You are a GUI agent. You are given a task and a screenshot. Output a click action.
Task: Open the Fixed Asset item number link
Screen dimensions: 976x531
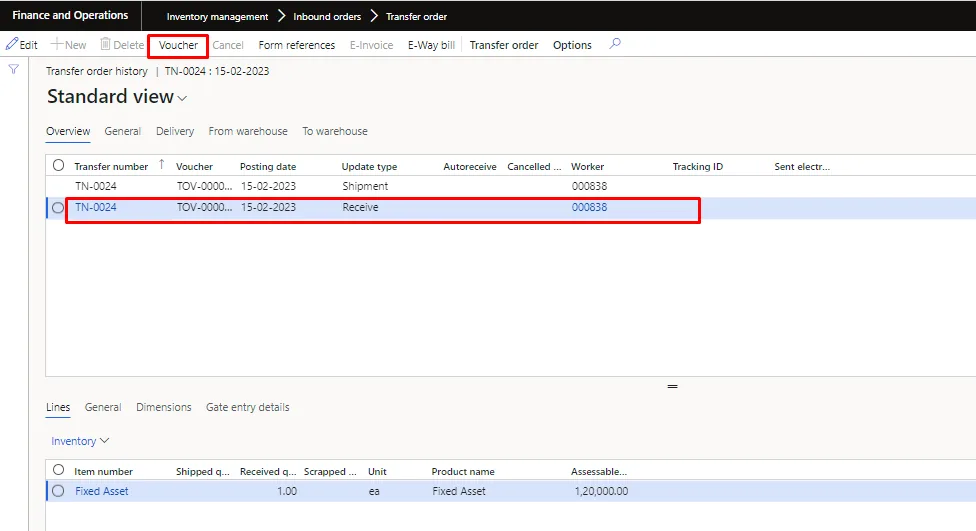pos(101,491)
